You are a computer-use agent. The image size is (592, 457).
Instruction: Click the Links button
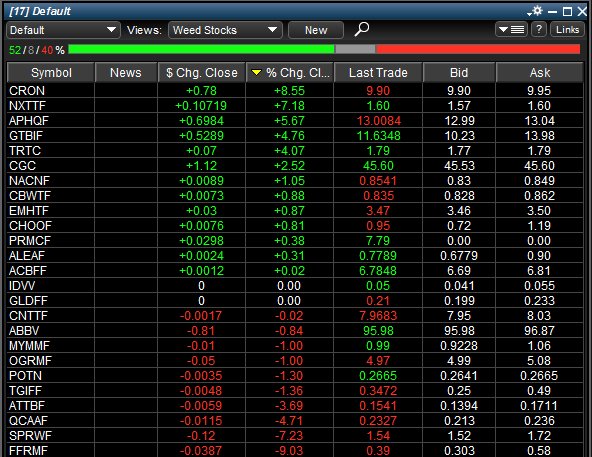(567, 29)
